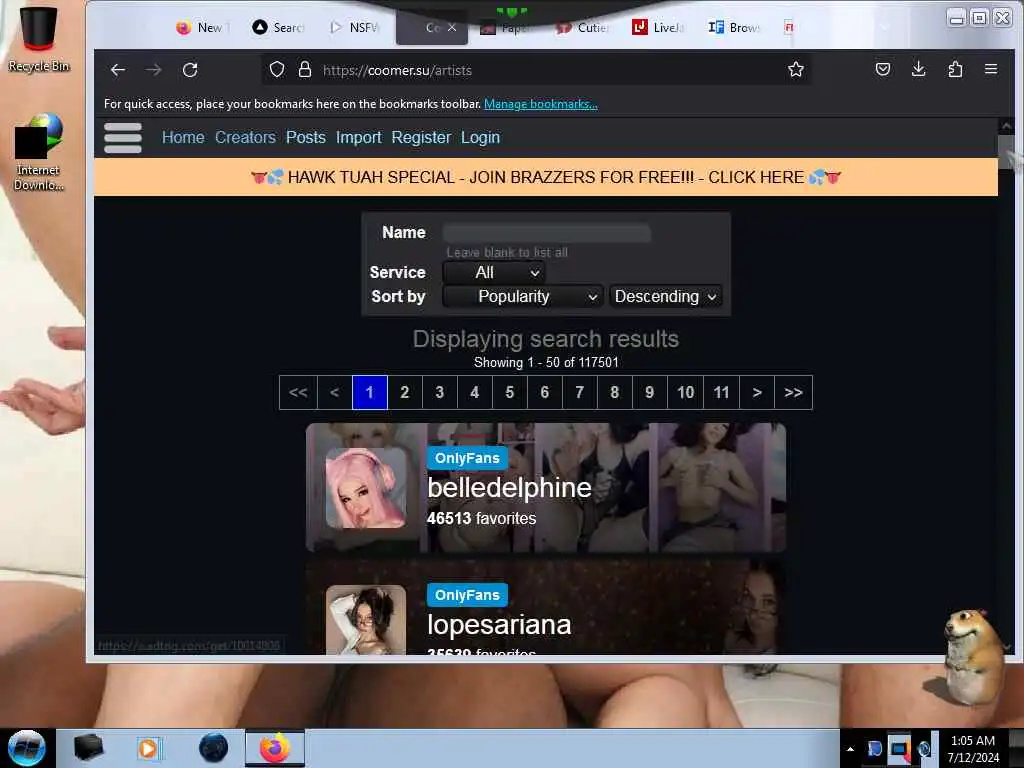The width and height of the screenshot is (1024, 768).
Task: Open the Descending sort order dropdown
Action: tap(665, 296)
